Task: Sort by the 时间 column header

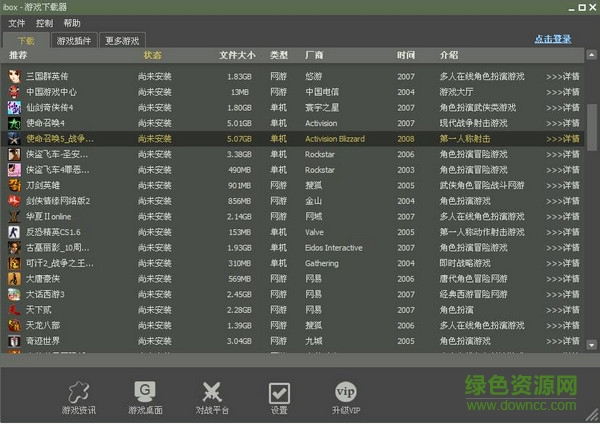Action: [406, 55]
